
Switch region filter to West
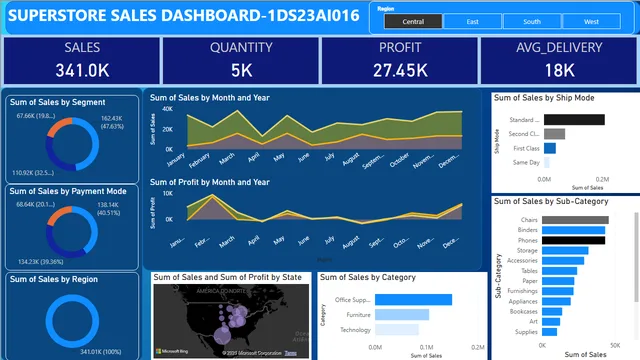pos(591,22)
